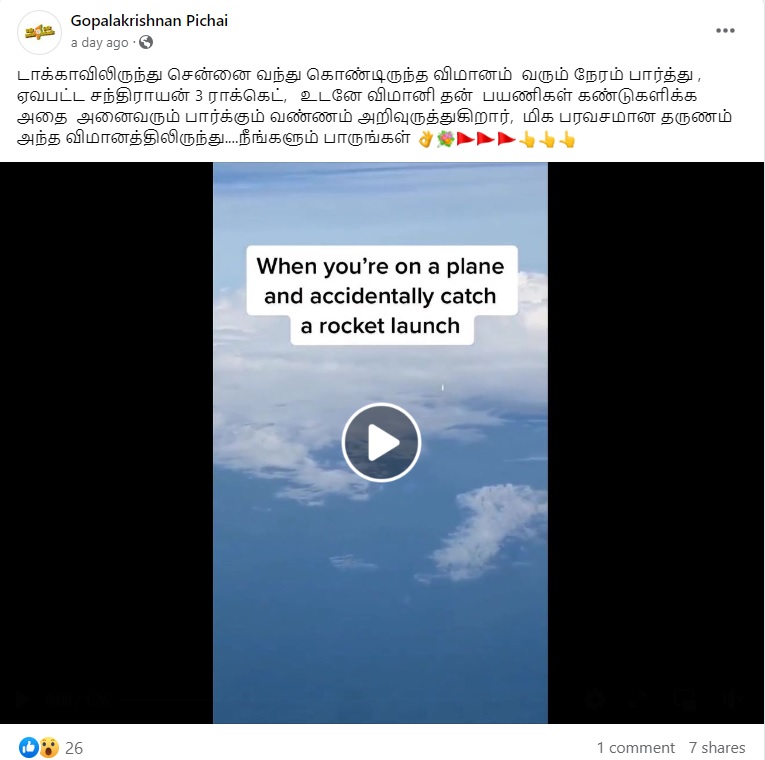
Task: View the '7 shares' list
Action: coord(717,747)
